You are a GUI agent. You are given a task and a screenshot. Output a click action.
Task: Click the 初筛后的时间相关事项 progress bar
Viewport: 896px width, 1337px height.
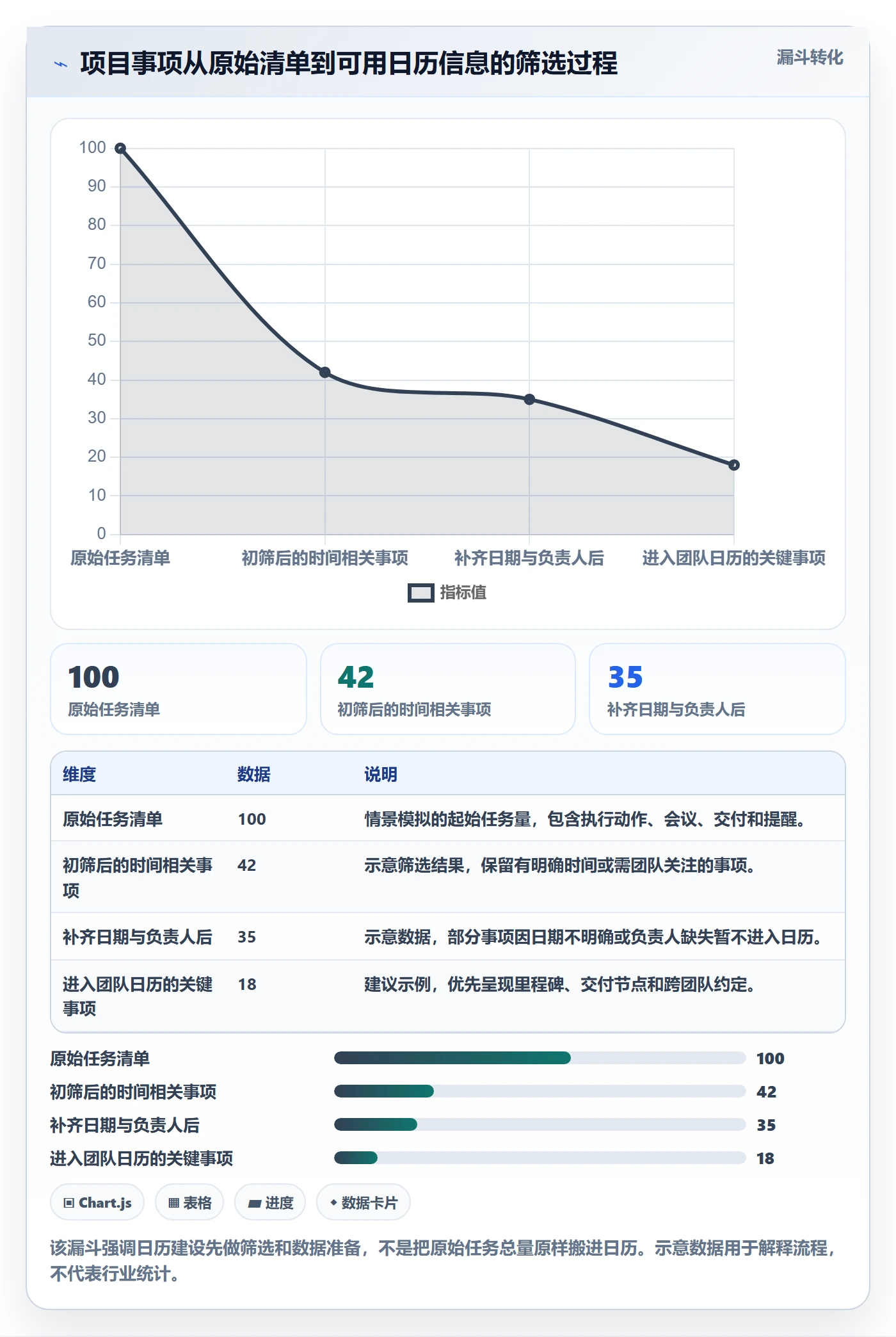coord(540,1091)
